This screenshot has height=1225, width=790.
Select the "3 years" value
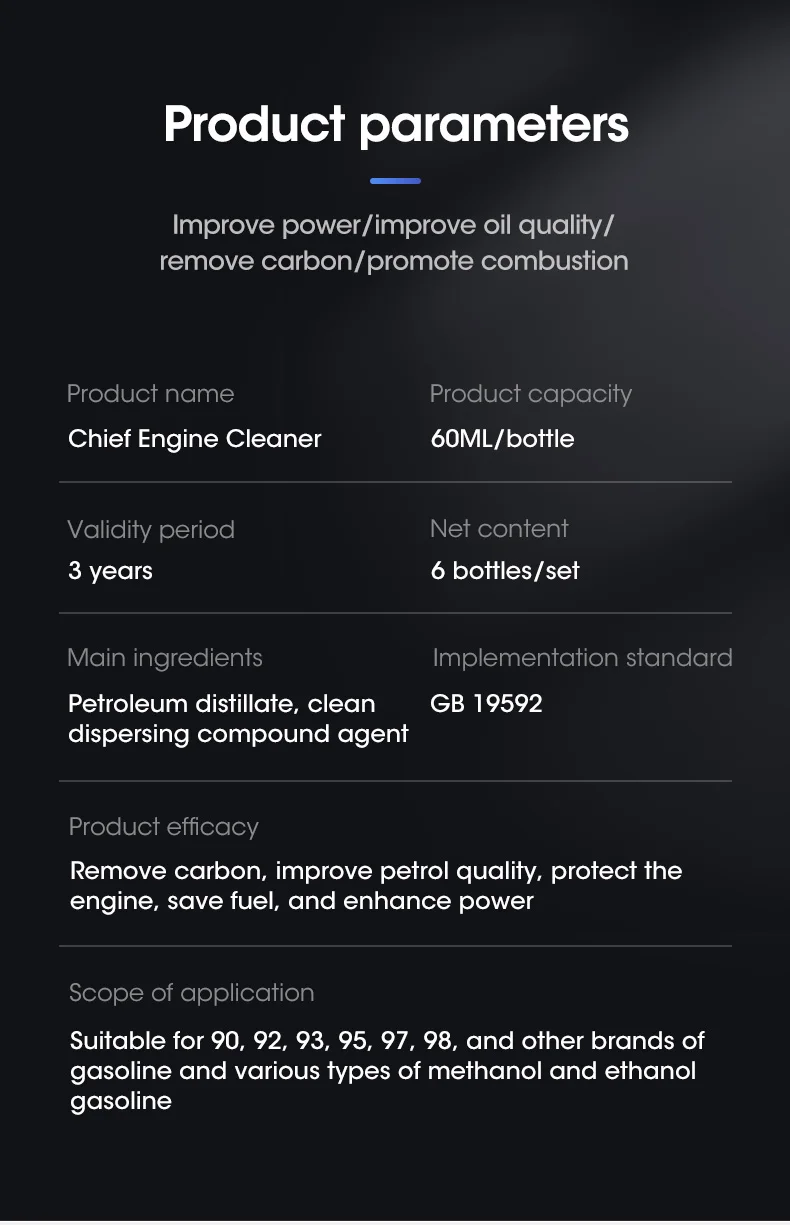pyautogui.click(x=110, y=571)
